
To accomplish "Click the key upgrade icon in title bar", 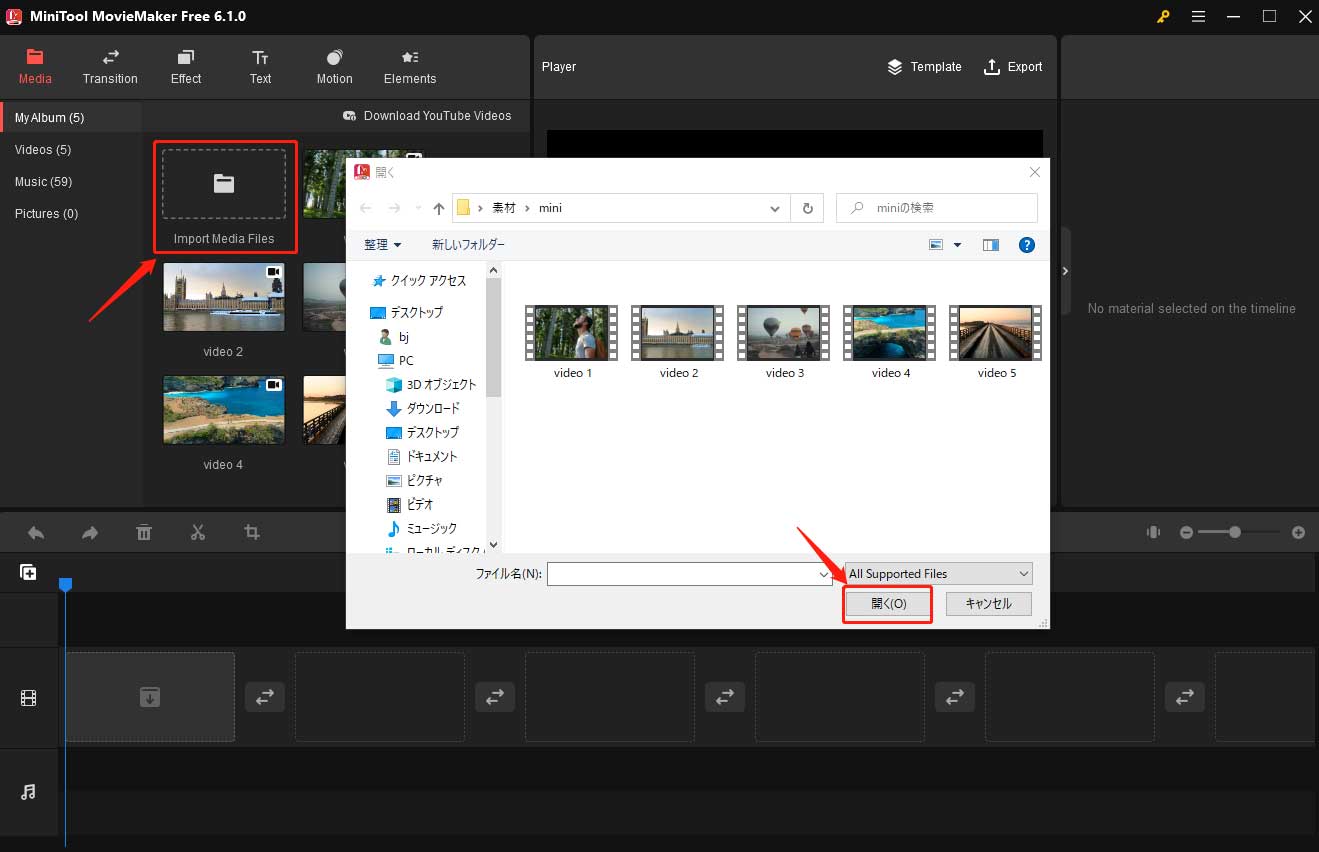I will coord(1163,16).
